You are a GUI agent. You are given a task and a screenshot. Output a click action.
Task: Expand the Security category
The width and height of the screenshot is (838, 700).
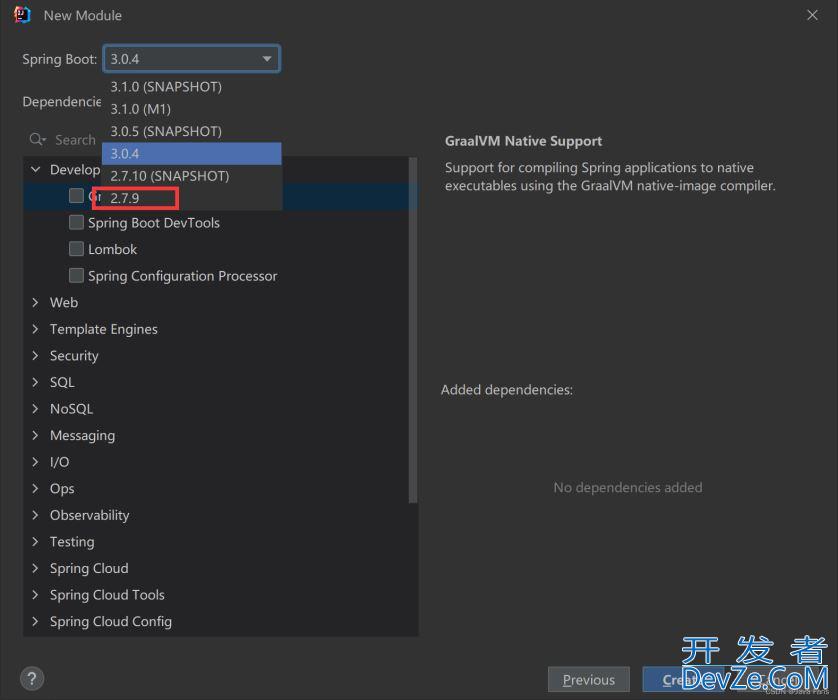(x=36, y=355)
